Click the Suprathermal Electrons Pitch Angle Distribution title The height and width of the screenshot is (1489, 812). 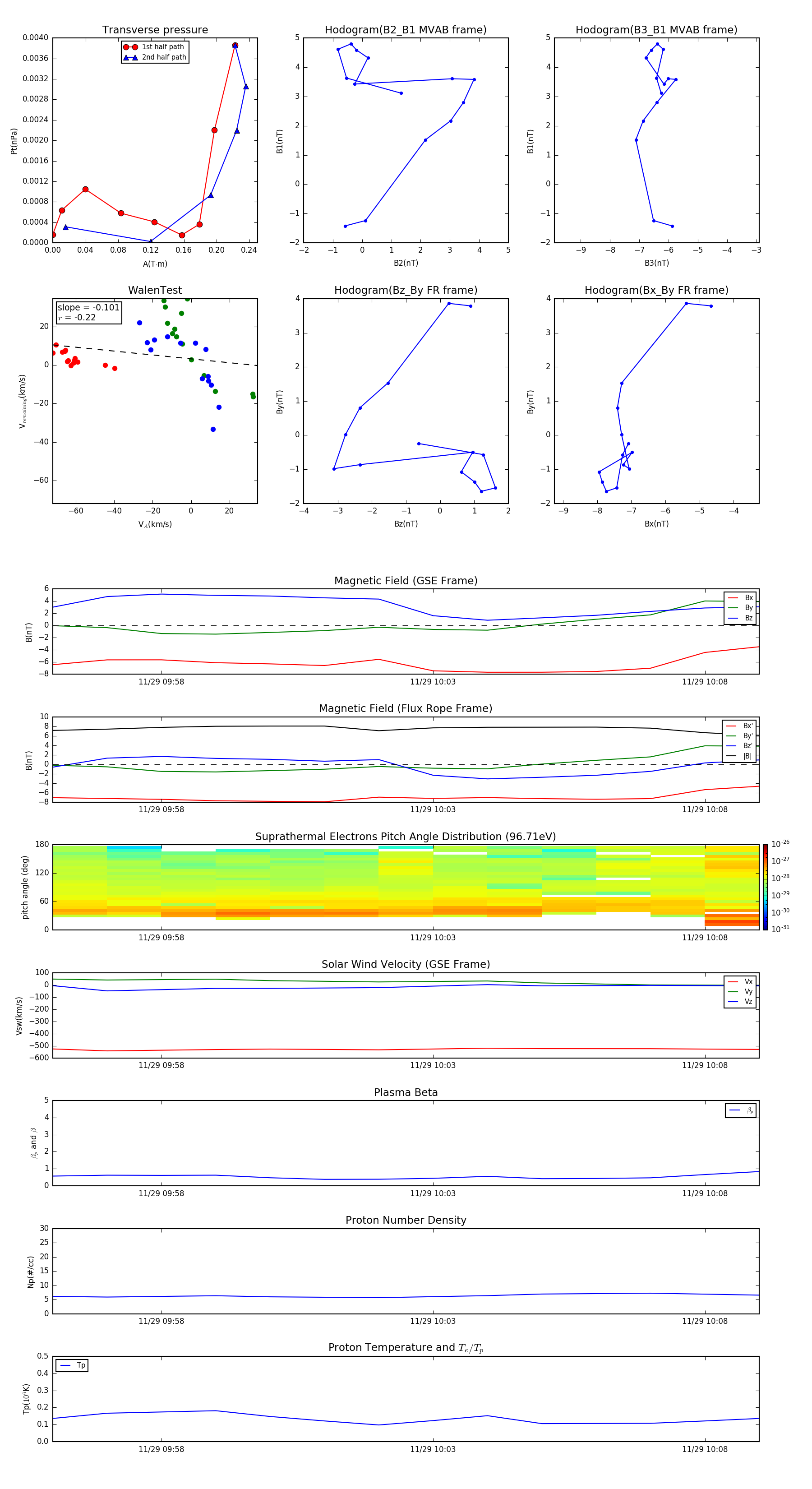406,837
